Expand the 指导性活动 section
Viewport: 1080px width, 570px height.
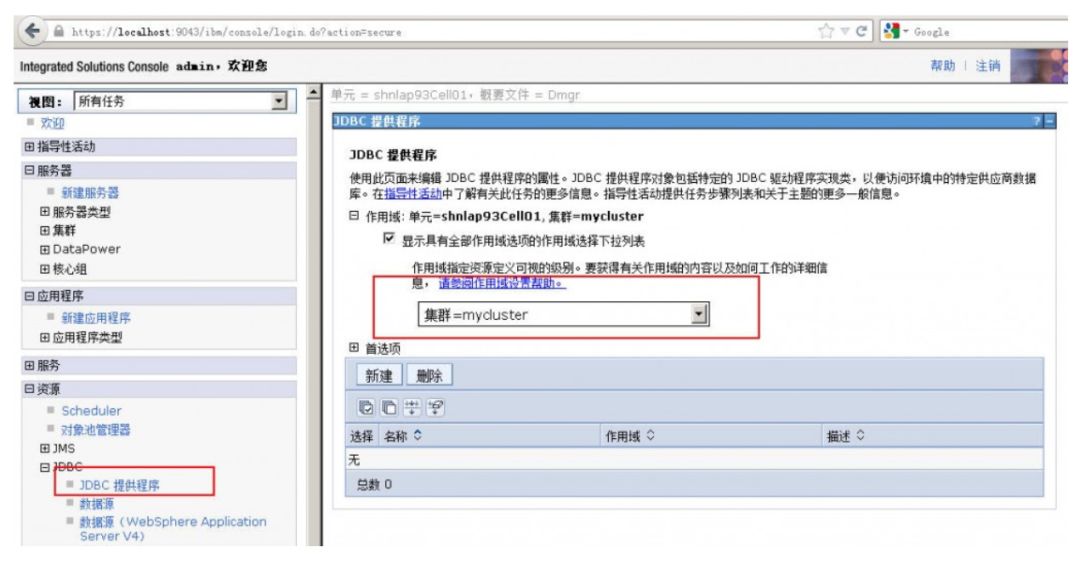(x=30, y=147)
